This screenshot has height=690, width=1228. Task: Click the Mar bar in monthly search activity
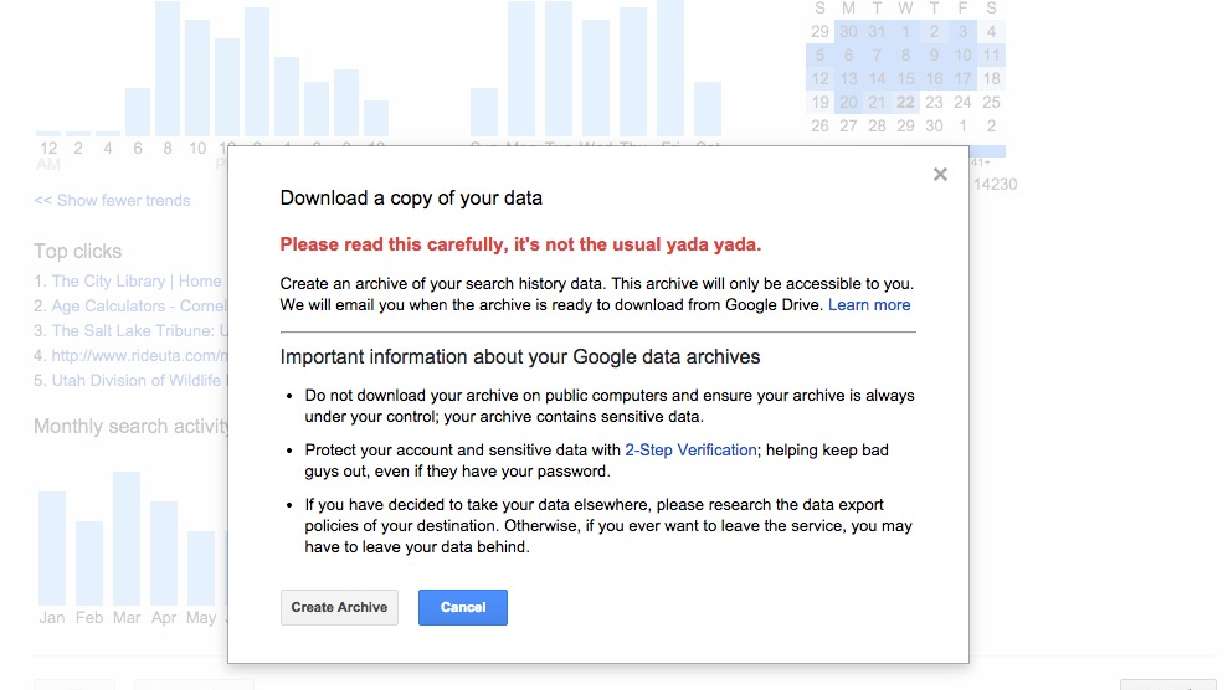click(126, 535)
